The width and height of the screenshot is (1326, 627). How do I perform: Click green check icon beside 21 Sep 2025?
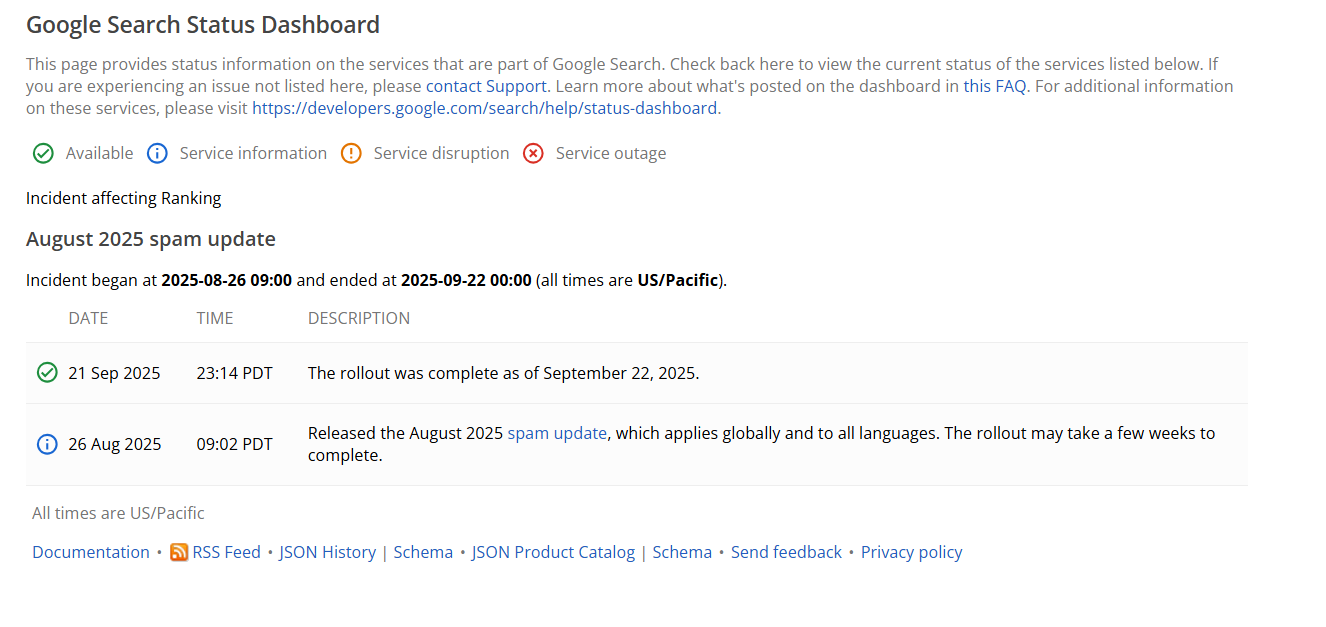coord(47,373)
